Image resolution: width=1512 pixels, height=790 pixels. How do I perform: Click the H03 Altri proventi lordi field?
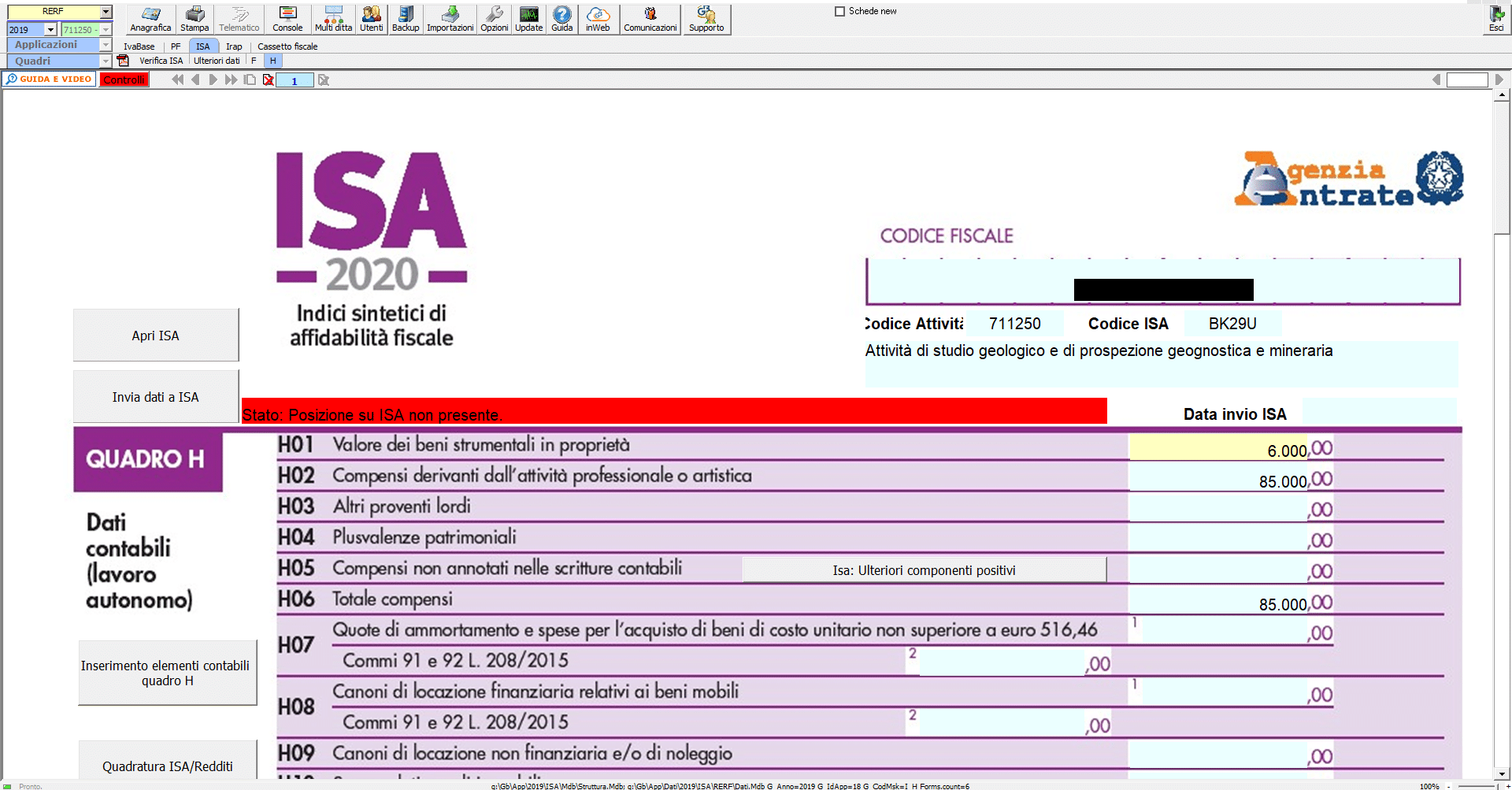(1218, 510)
